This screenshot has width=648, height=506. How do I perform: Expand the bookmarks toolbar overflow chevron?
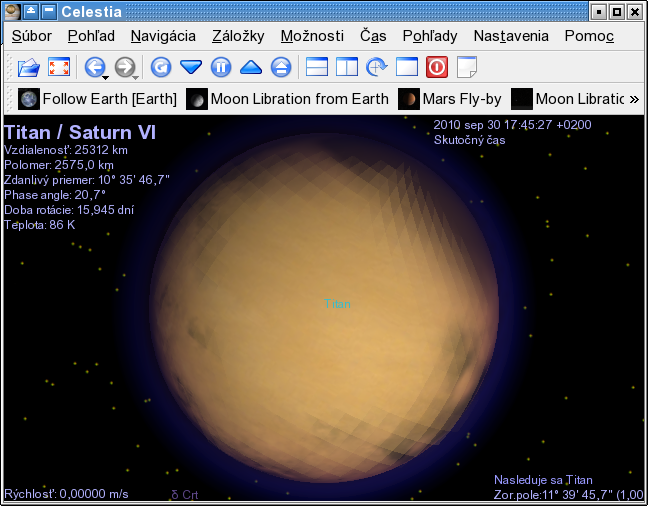point(633,99)
